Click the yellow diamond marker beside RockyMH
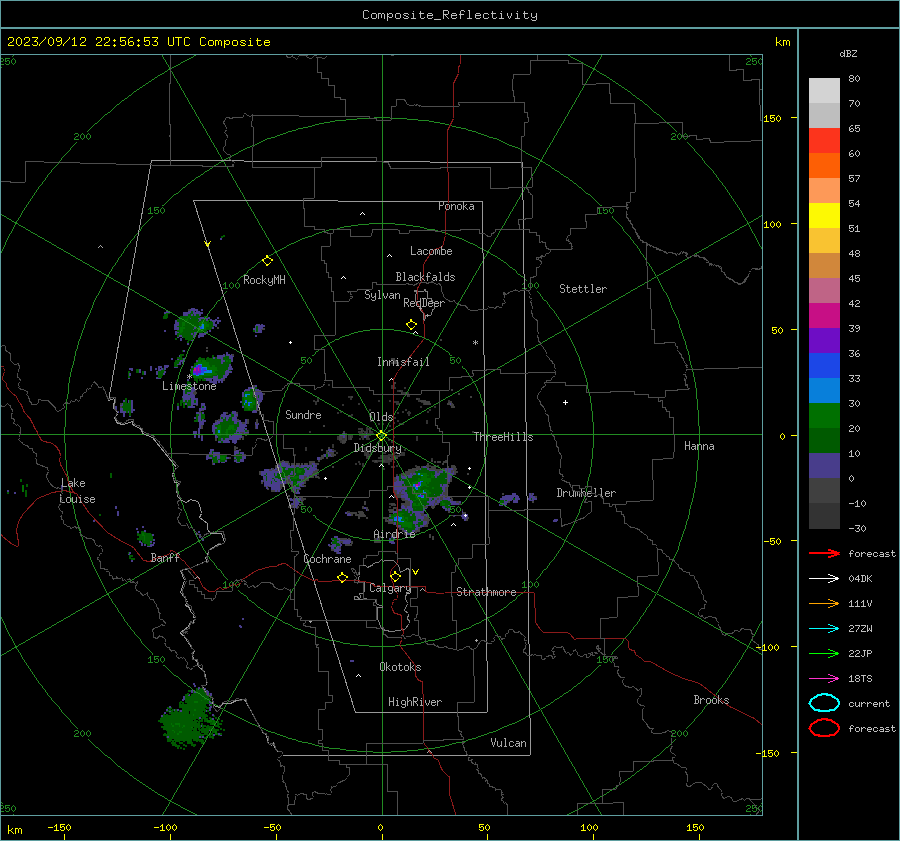The width and height of the screenshot is (900, 841). click(267, 261)
